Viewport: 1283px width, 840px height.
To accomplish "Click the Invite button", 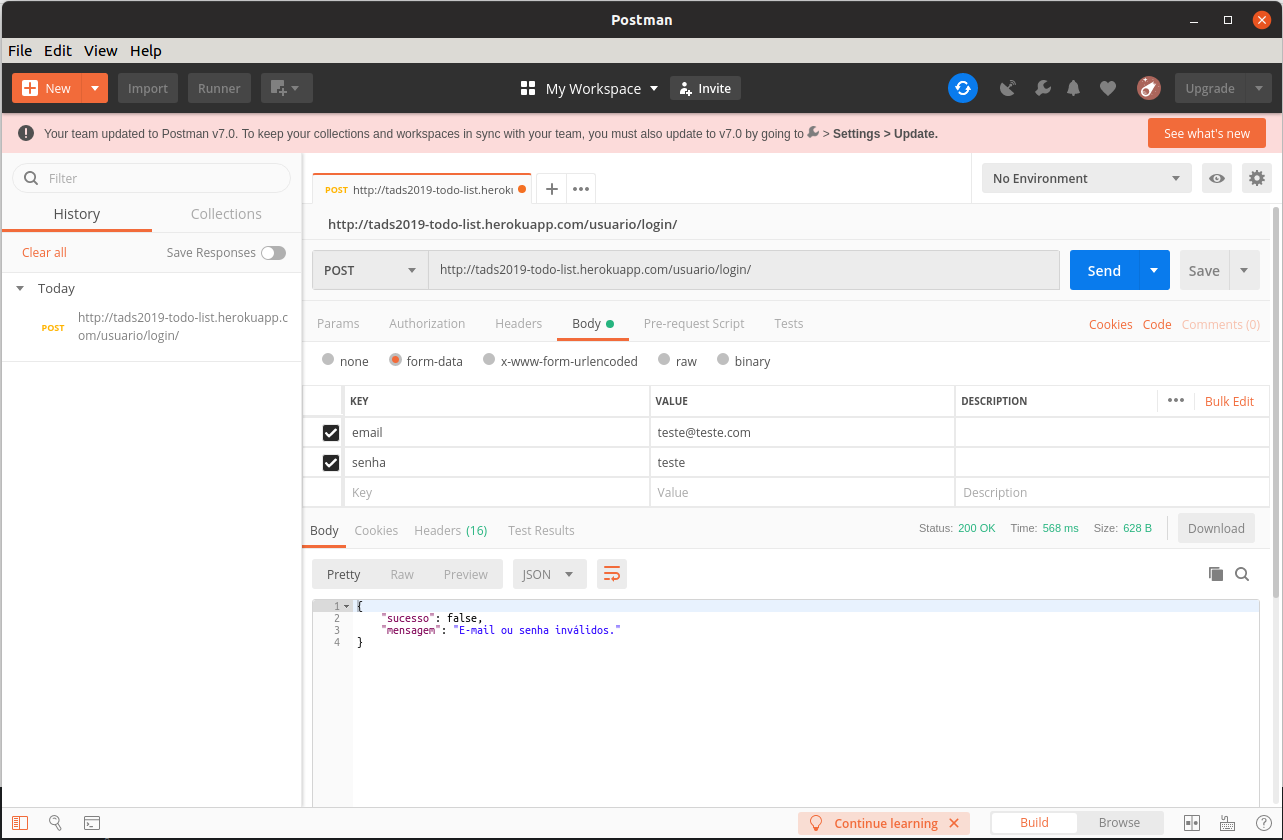I will click(x=705, y=88).
